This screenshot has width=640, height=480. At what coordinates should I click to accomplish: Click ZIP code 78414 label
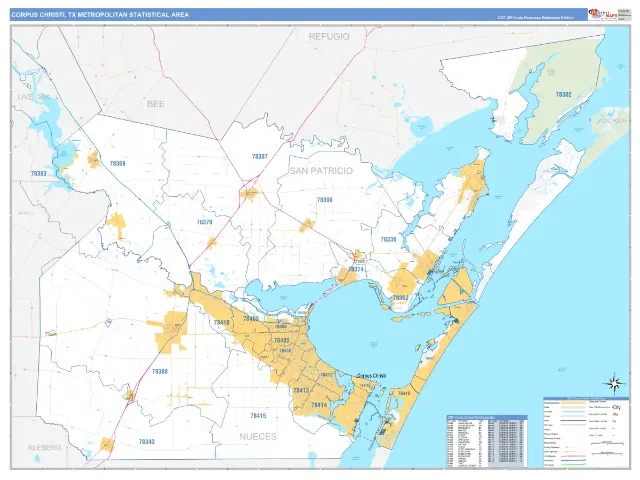(319, 405)
